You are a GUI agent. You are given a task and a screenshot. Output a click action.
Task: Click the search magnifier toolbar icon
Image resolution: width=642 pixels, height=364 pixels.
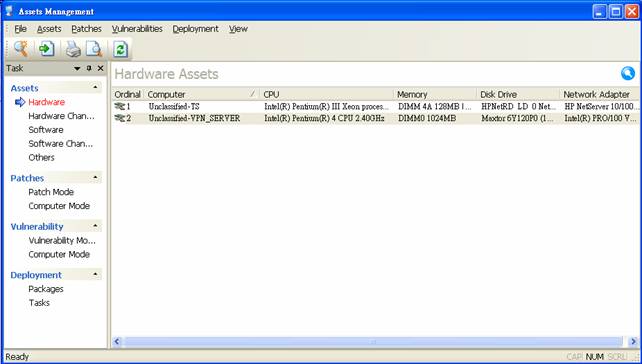(20, 49)
